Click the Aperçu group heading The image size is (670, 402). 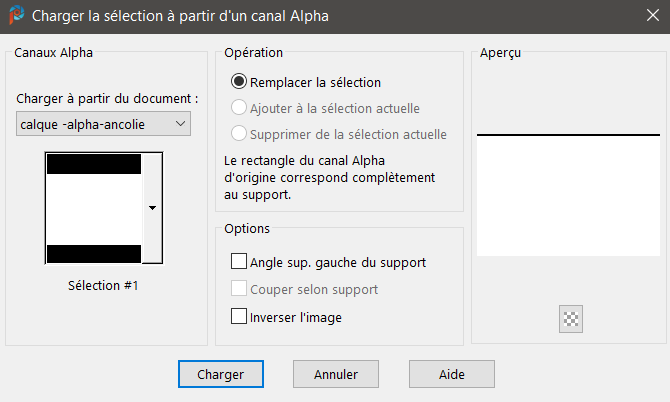click(x=500, y=52)
